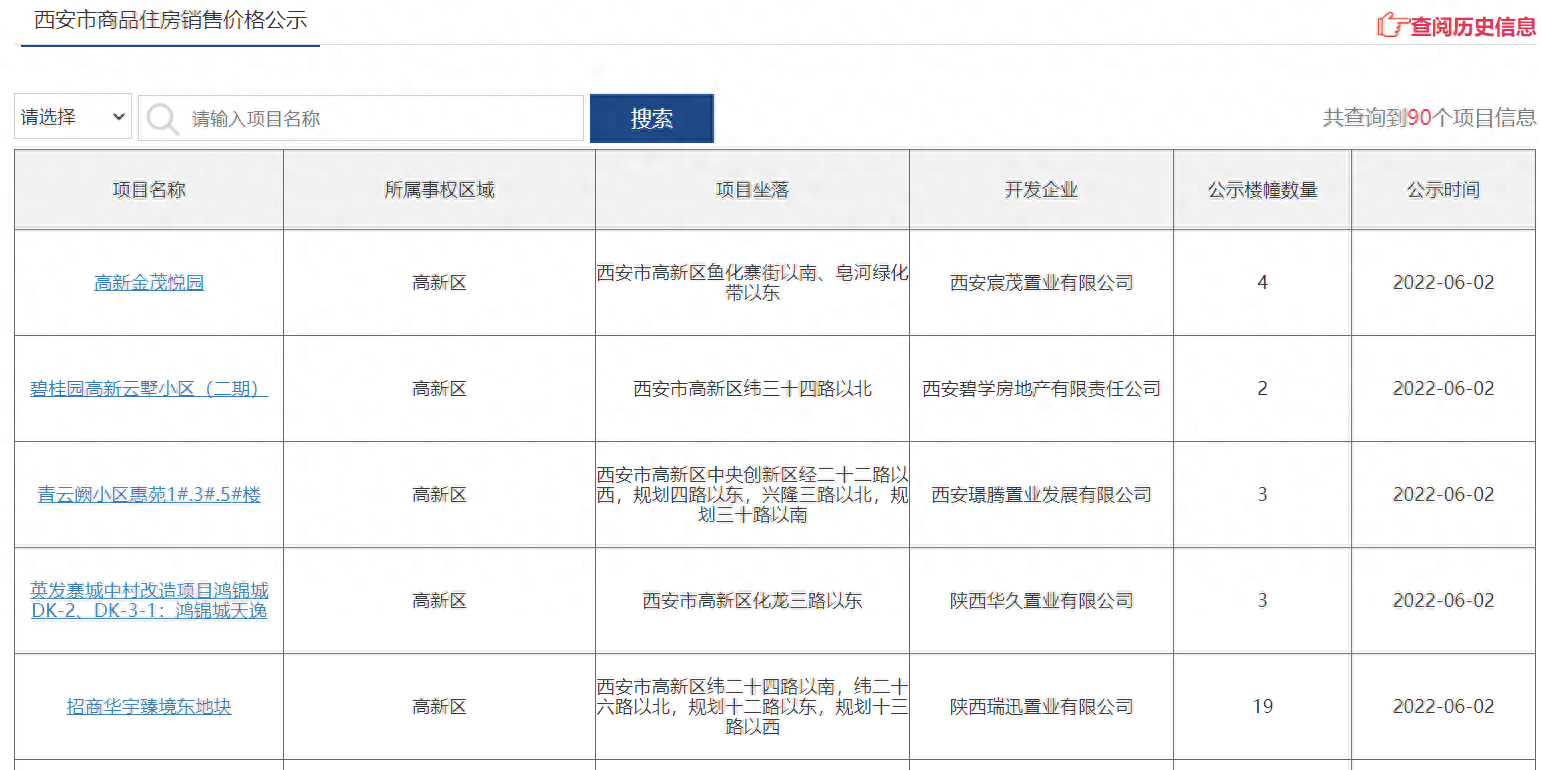Click the 项目名称 column header
The height and width of the screenshot is (770, 1541).
click(x=149, y=190)
